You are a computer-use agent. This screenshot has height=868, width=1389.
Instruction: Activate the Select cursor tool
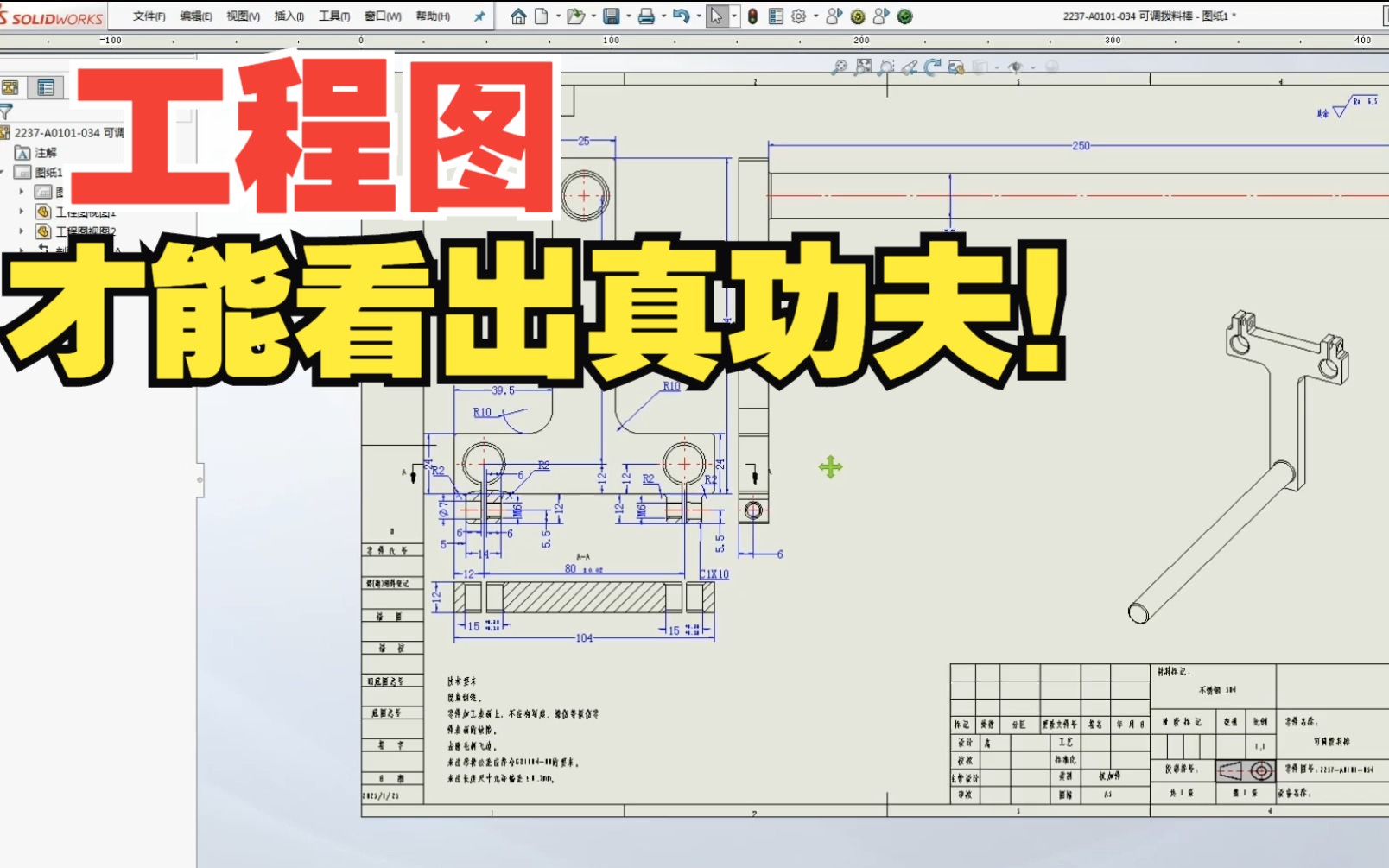coord(717,16)
